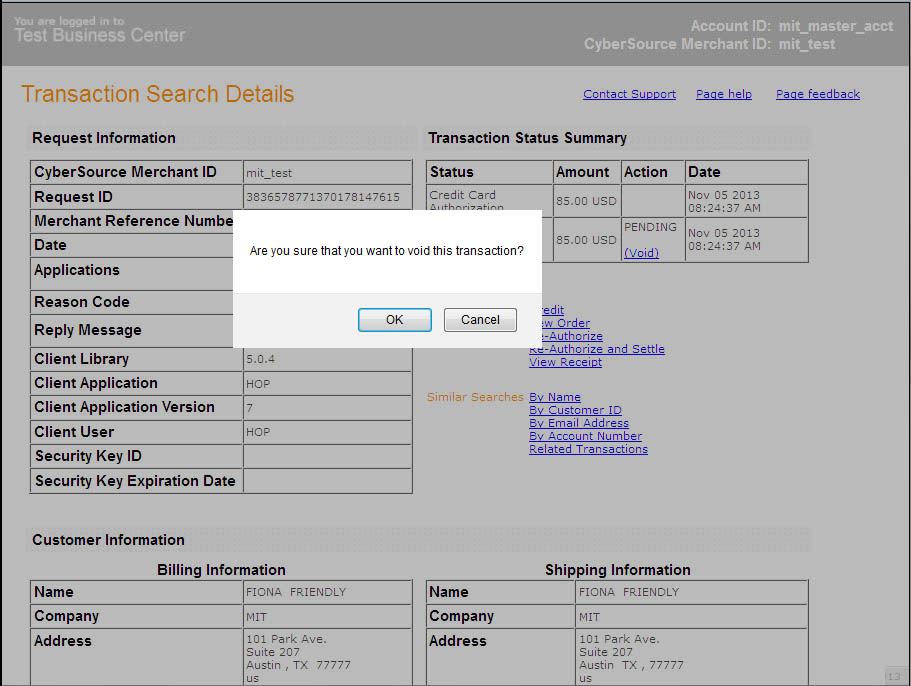Open Related Transactions
Image resolution: width=911 pixels, height=686 pixels.
coord(588,449)
